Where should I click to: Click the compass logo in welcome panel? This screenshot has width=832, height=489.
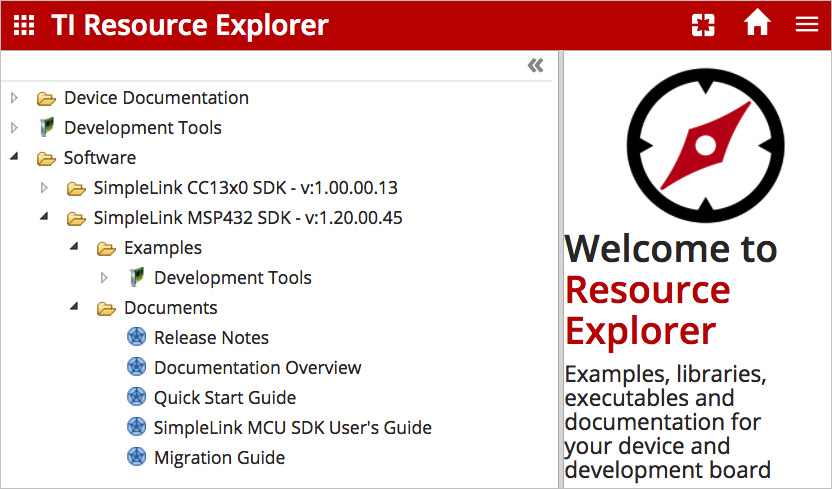click(705, 146)
